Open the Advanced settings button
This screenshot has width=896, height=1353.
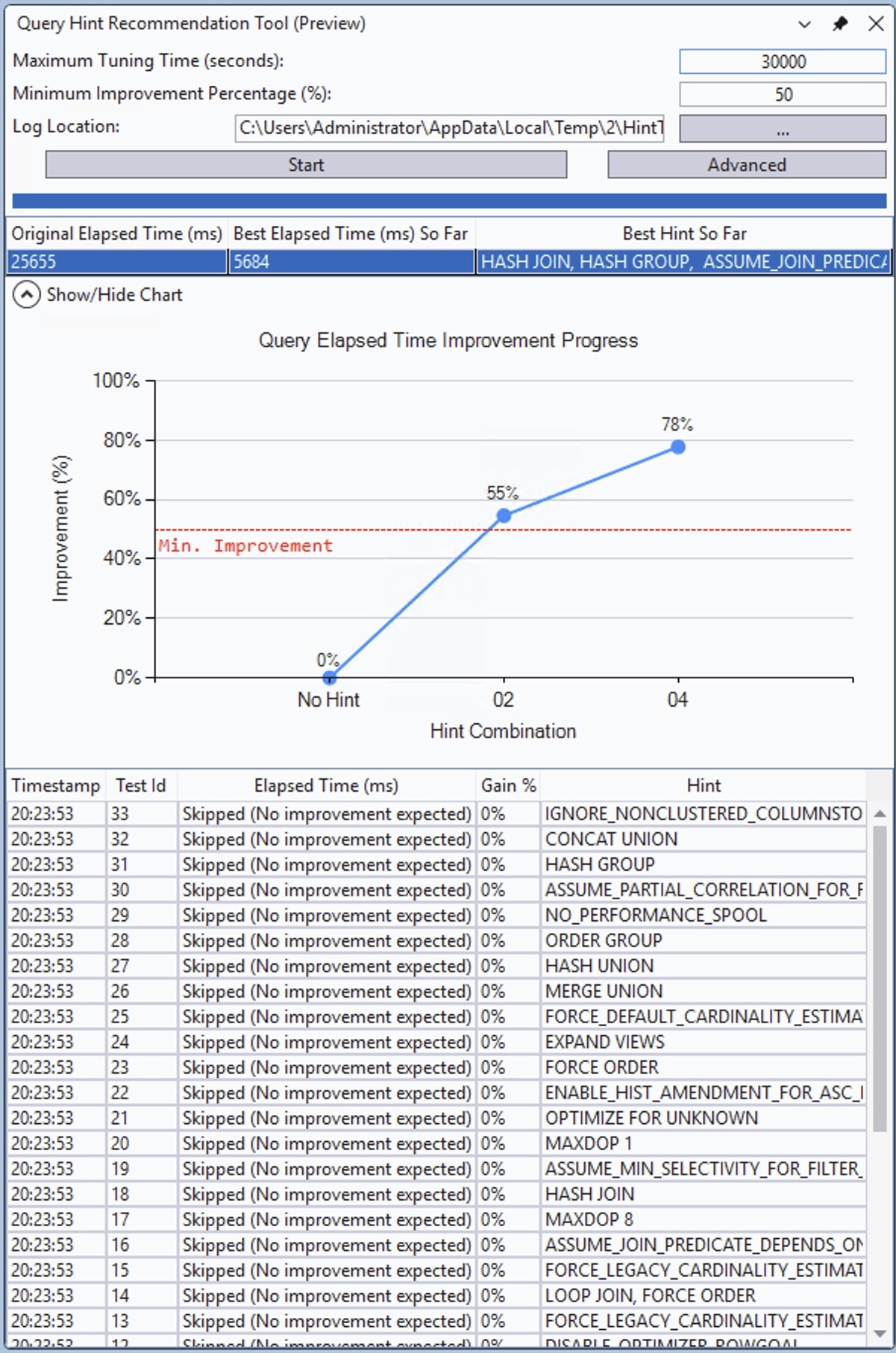(x=746, y=165)
